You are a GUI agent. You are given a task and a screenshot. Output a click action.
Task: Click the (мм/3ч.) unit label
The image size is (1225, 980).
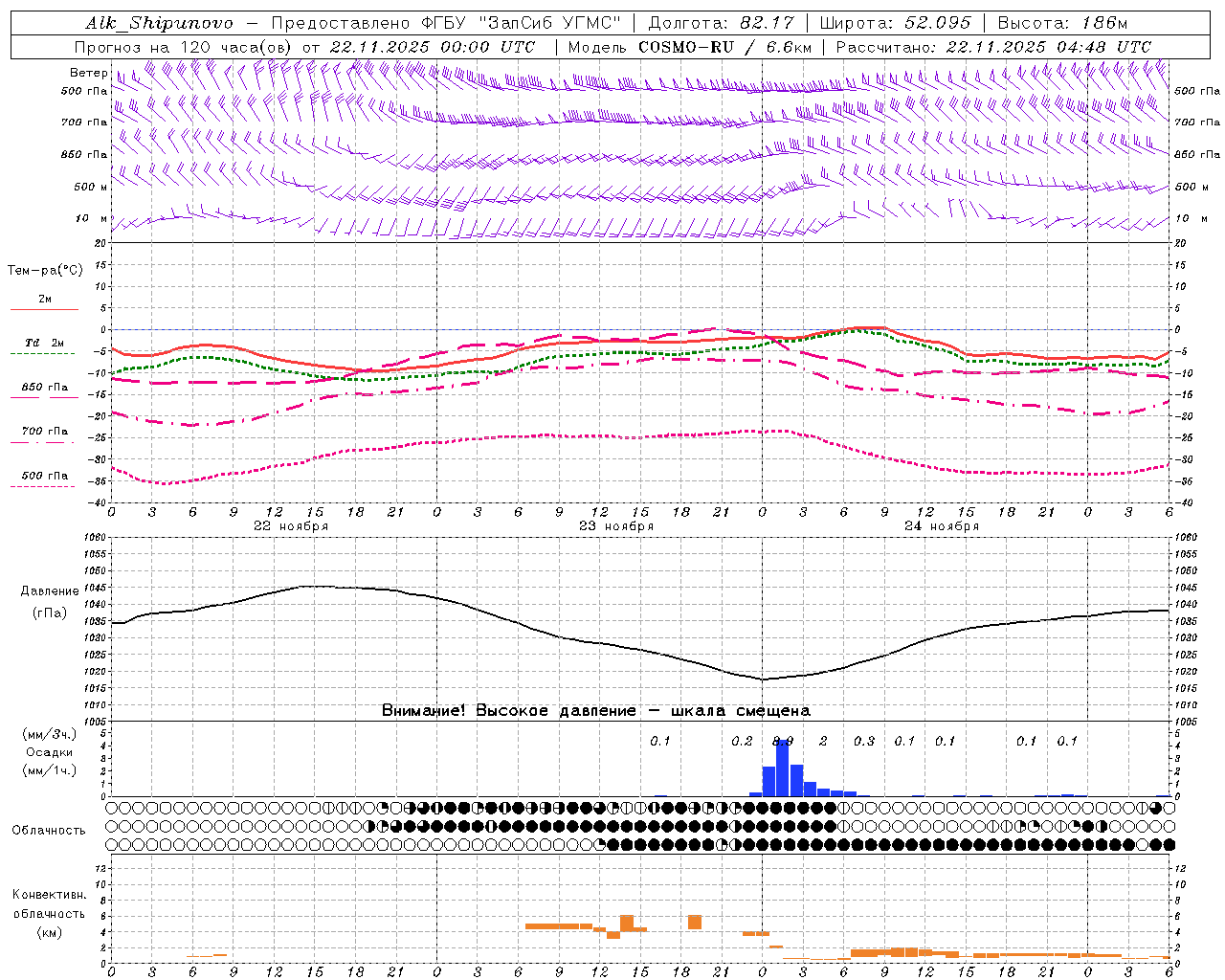[50, 735]
